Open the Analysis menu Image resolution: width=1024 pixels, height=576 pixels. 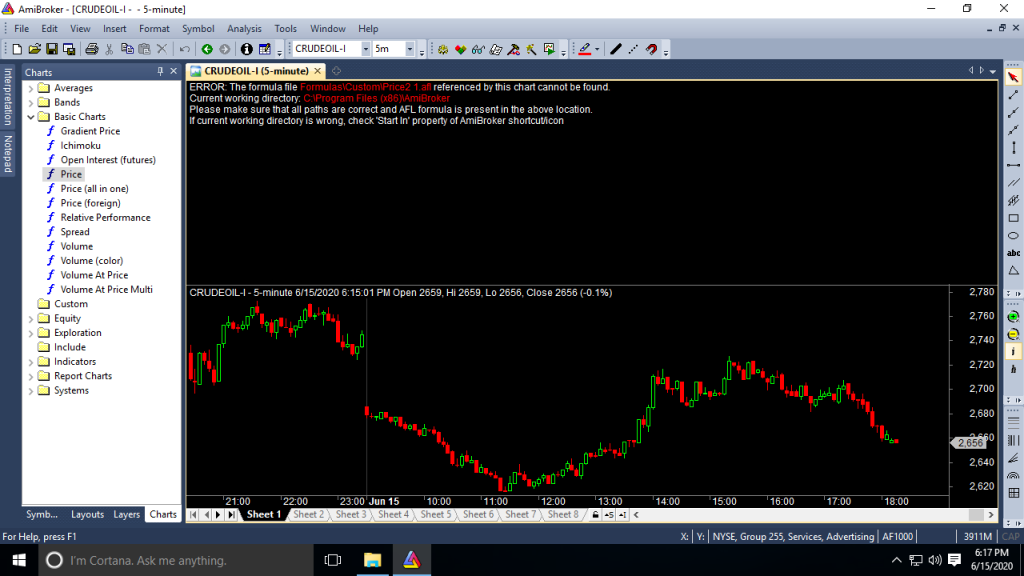tap(244, 29)
